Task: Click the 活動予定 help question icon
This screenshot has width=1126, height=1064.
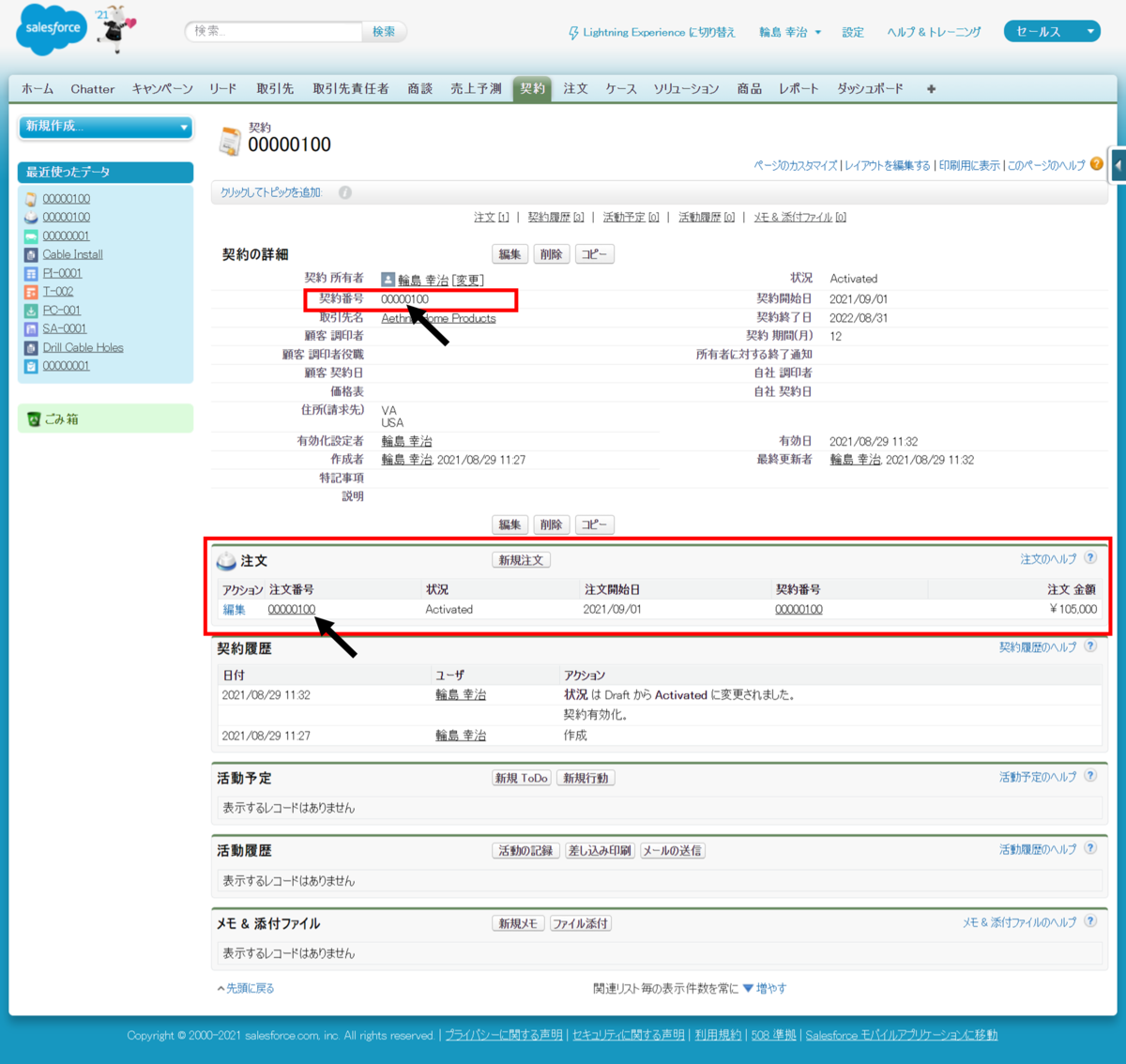Action: (x=1090, y=776)
